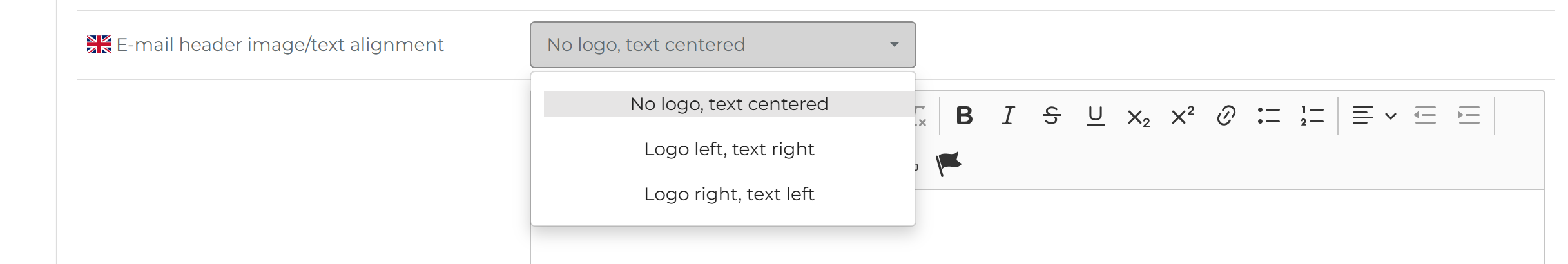1568x264 pixels.
Task: Close the header alignment combo box
Action: 894,44
